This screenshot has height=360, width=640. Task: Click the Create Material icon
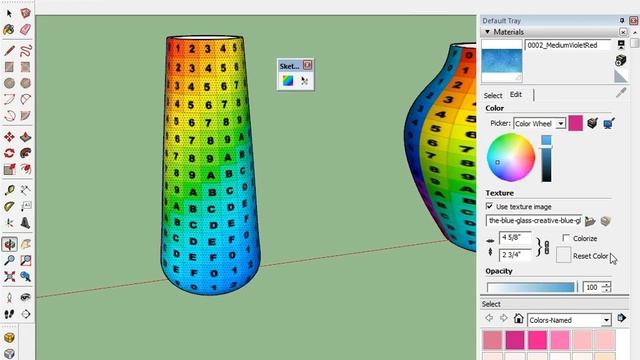620,60
